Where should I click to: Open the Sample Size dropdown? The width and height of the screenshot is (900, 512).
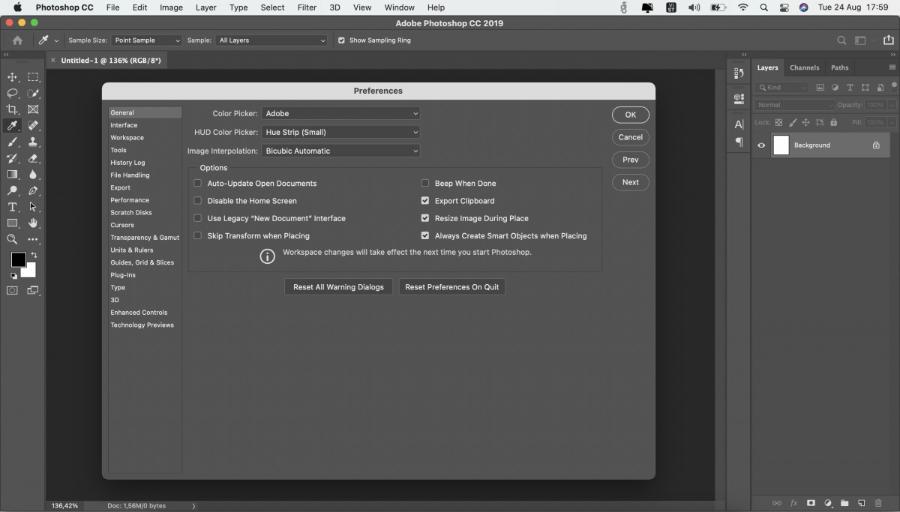(x=146, y=41)
